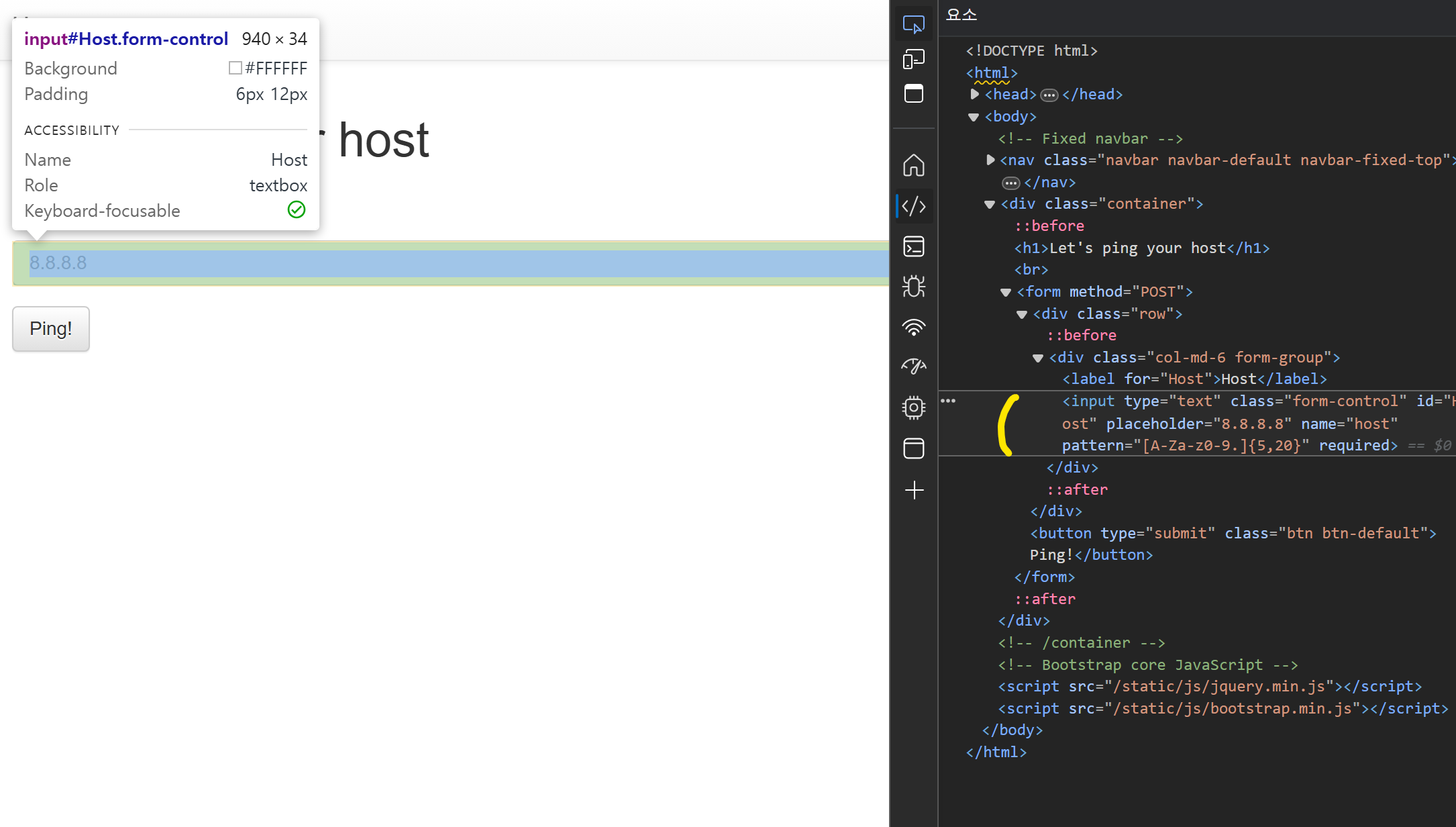Open the Welcome home tool icon
Viewport: 1456px width, 827px height.
(x=914, y=165)
